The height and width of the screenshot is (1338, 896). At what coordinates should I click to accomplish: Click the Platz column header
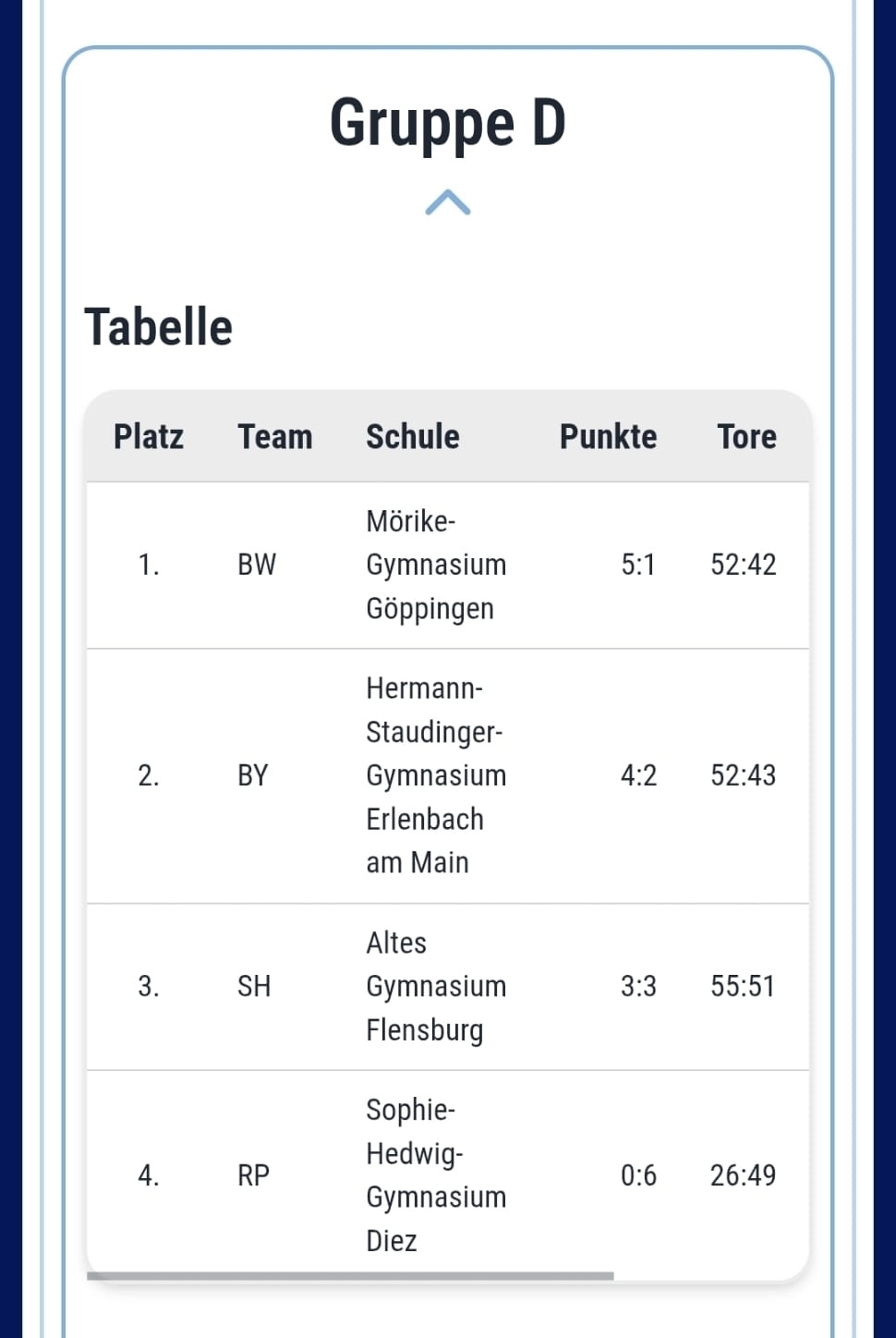click(x=148, y=436)
